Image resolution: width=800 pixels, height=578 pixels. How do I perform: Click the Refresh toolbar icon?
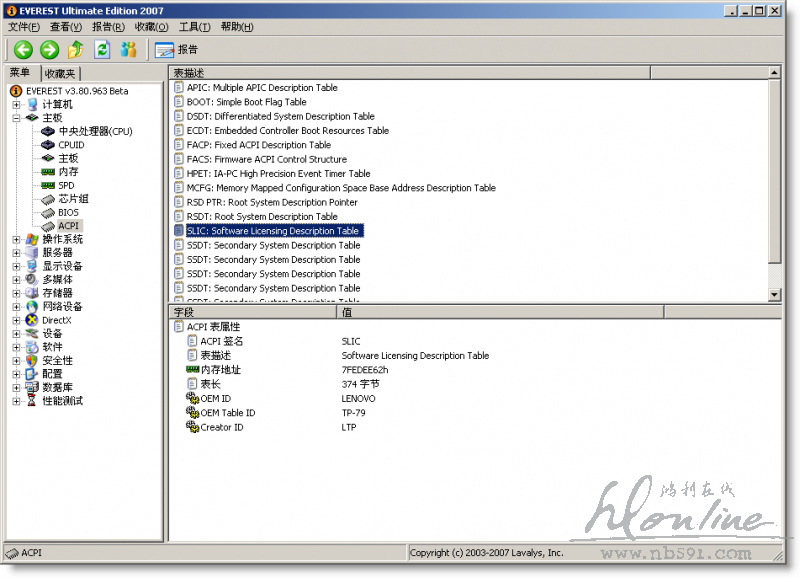point(102,50)
